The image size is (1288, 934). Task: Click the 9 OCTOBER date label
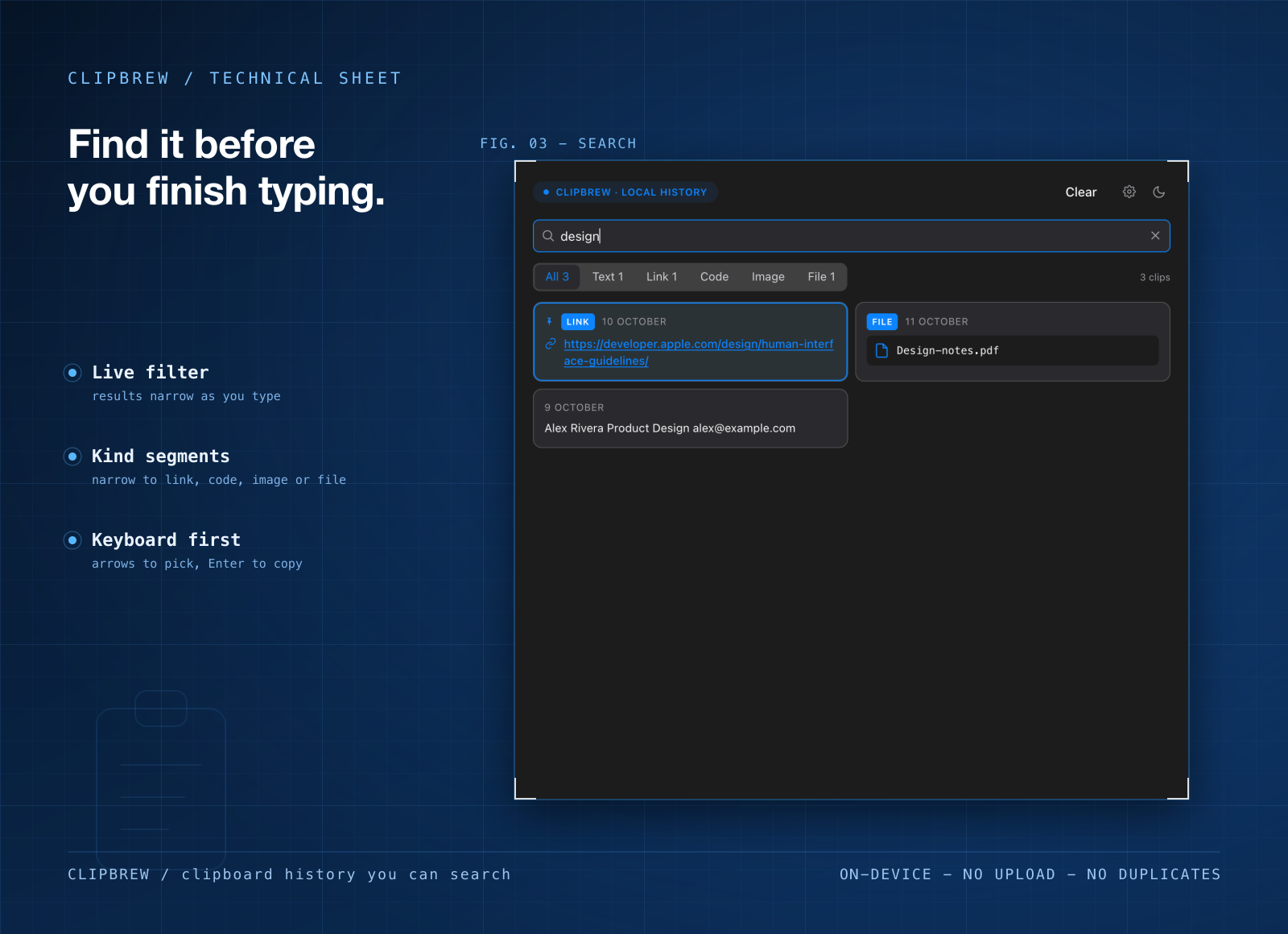(x=574, y=407)
